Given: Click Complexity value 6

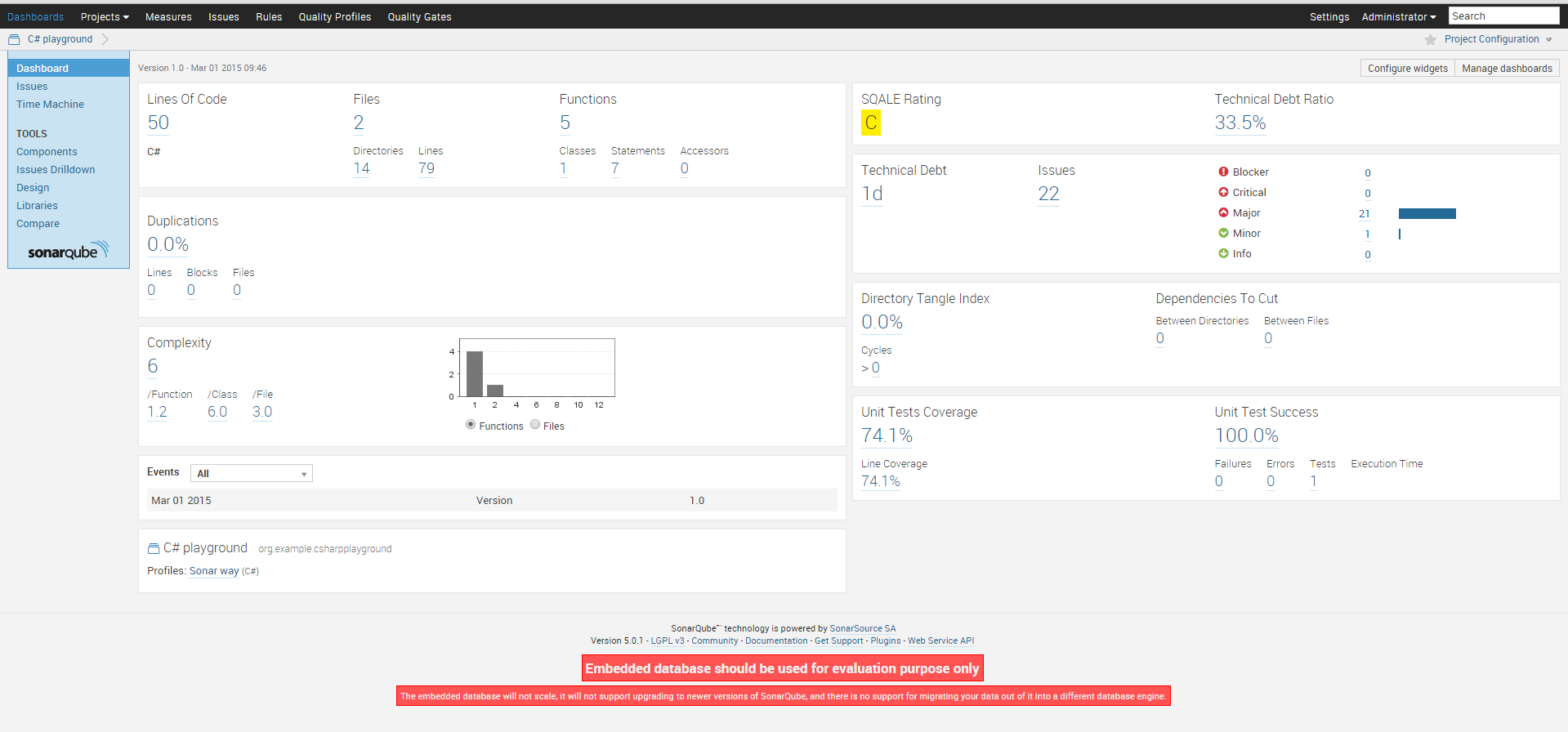Looking at the screenshot, I should pyautogui.click(x=153, y=366).
